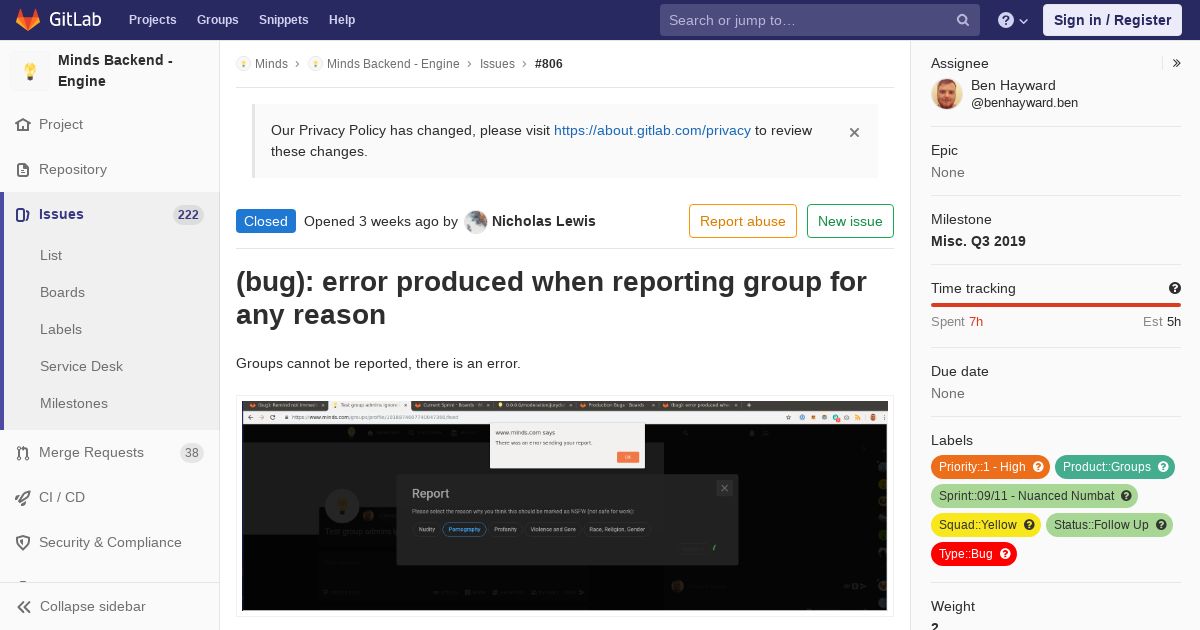Click the GitLab logo
Image resolution: width=1200 pixels, height=630 pixels.
(x=56, y=19)
